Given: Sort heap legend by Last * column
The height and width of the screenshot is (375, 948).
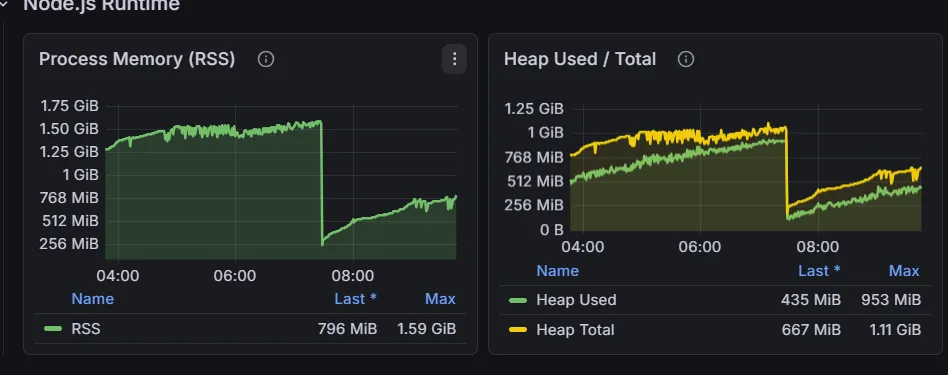Looking at the screenshot, I should 819,270.
